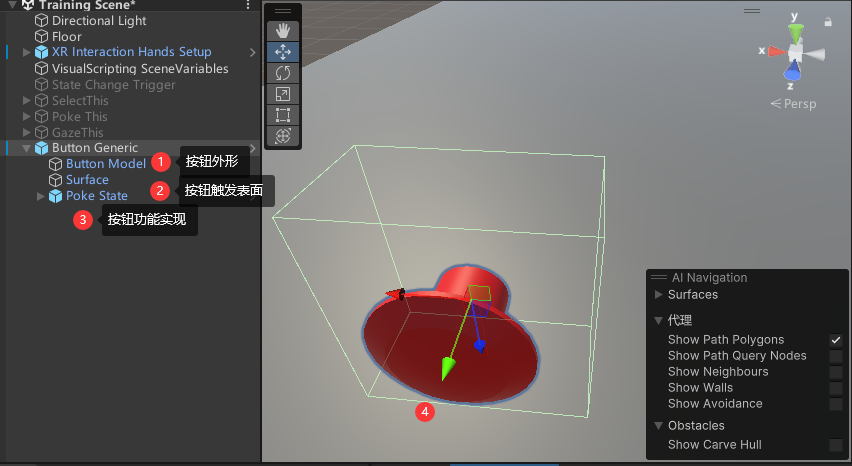Screen dimensions: 852x466
Task: Uncheck Show Path Polygons
Action: click(x=835, y=340)
